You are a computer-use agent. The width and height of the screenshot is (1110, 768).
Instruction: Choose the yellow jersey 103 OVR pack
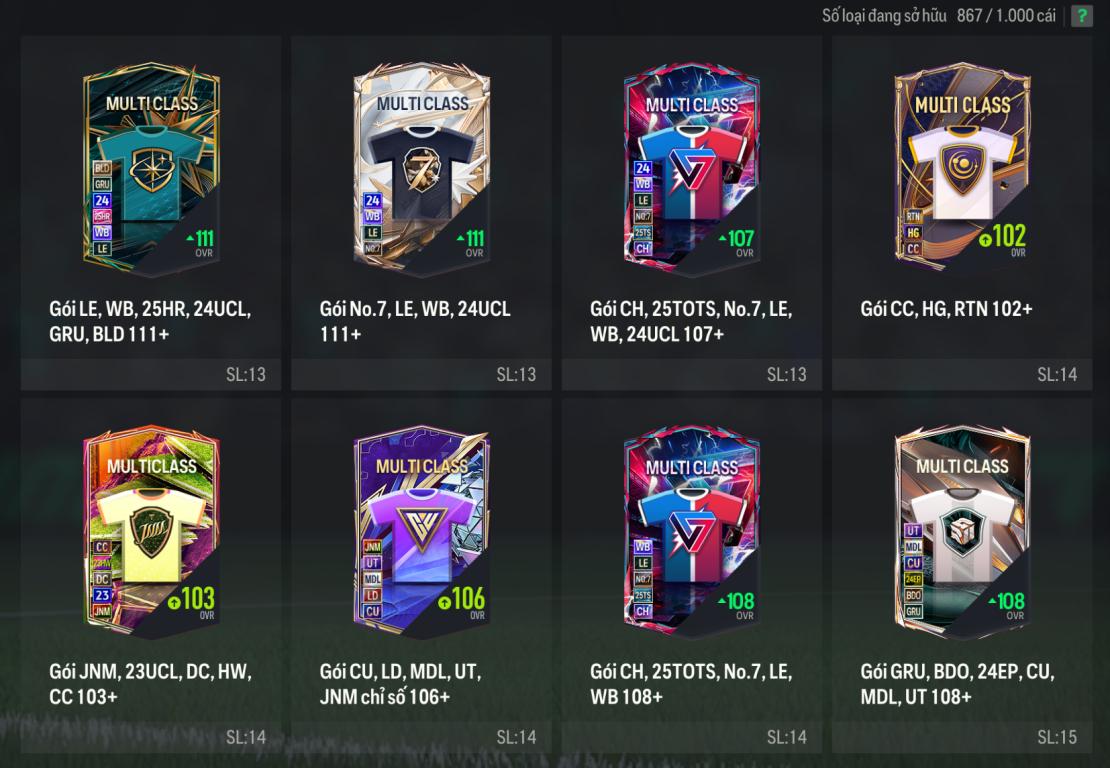pyautogui.click(x=151, y=531)
